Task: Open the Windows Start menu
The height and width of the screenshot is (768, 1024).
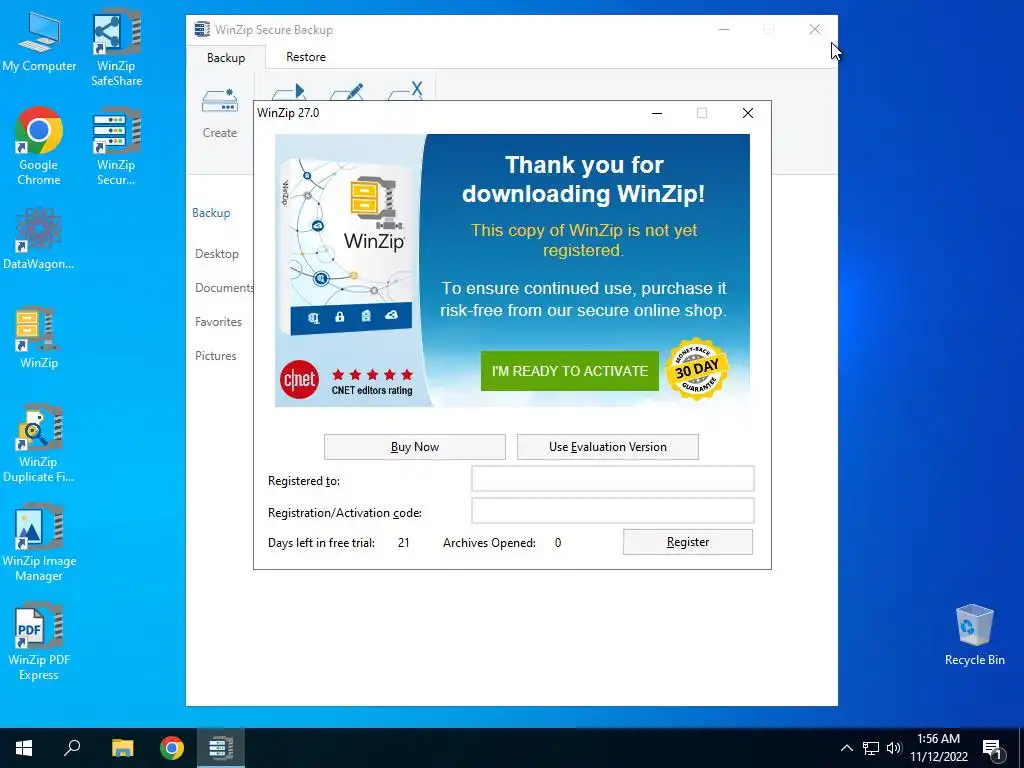Action: pos(24,748)
